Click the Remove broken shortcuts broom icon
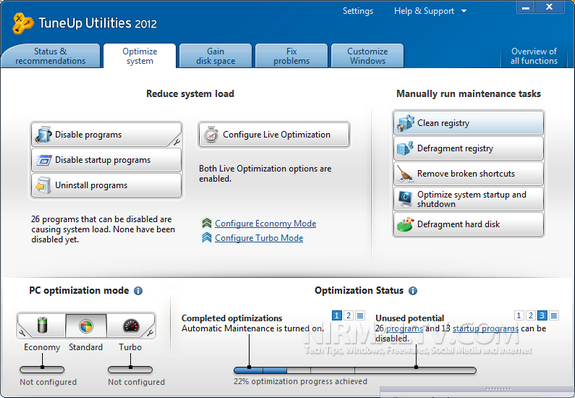The height and width of the screenshot is (398, 575). (405, 174)
